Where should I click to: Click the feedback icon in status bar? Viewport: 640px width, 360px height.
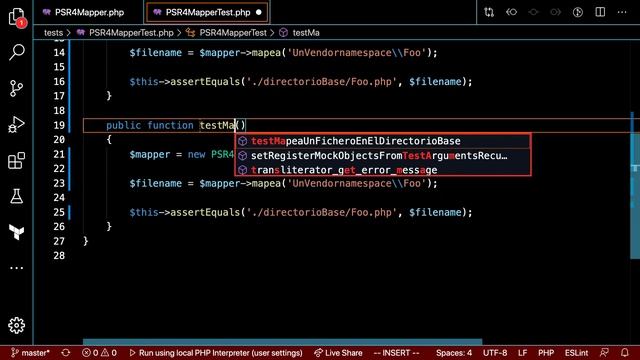604,353
